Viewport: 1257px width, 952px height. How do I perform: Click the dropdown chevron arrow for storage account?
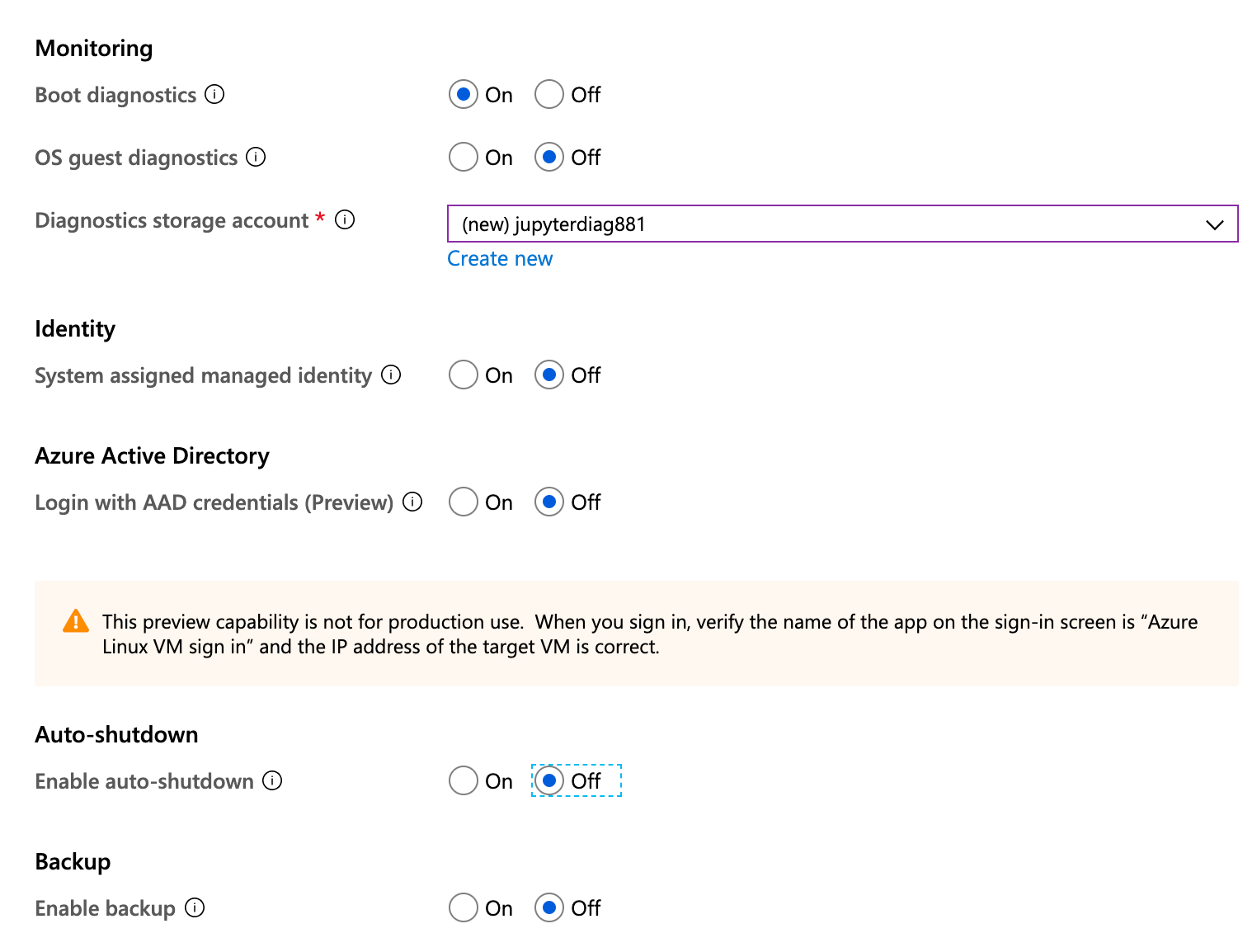point(1214,224)
